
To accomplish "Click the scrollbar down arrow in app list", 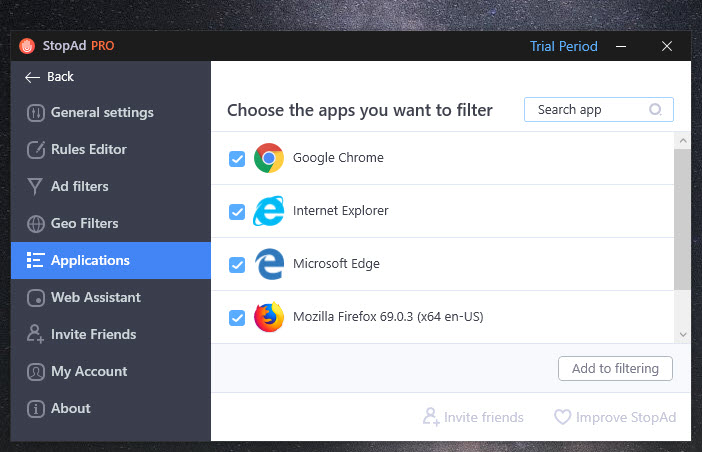I will [683, 334].
